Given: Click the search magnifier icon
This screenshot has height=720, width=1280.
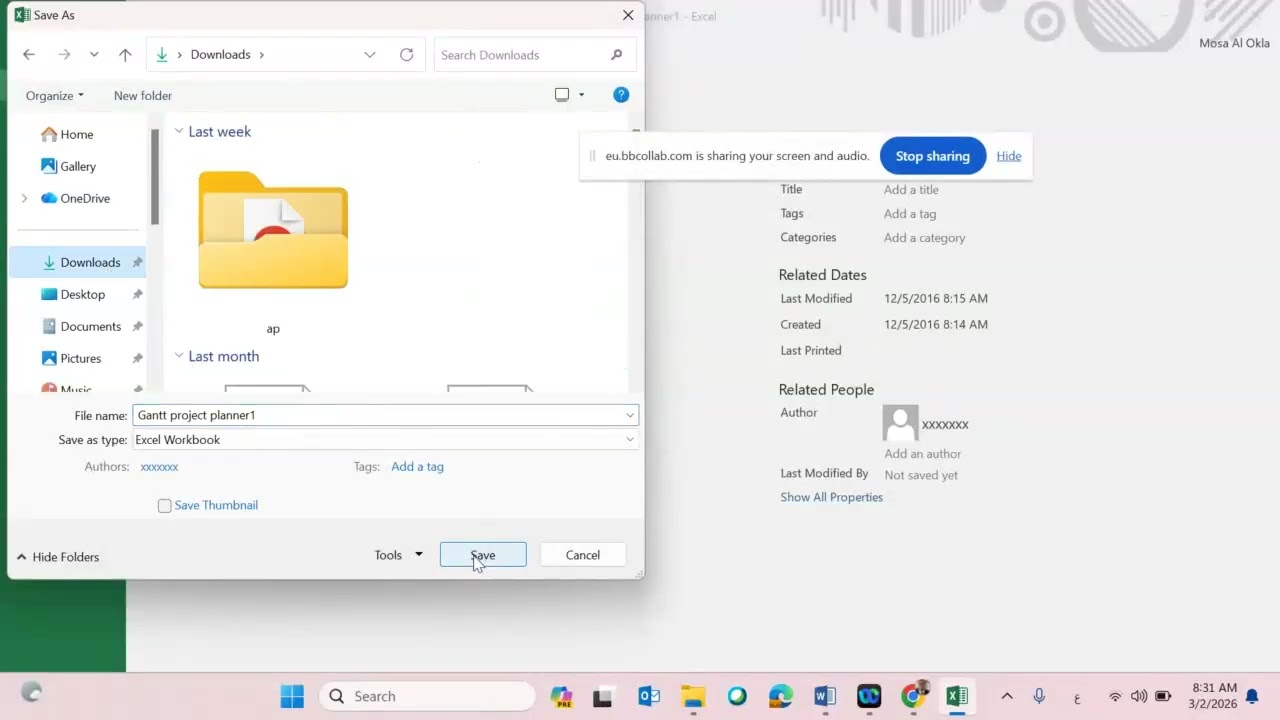Looking at the screenshot, I should (616, 55).
